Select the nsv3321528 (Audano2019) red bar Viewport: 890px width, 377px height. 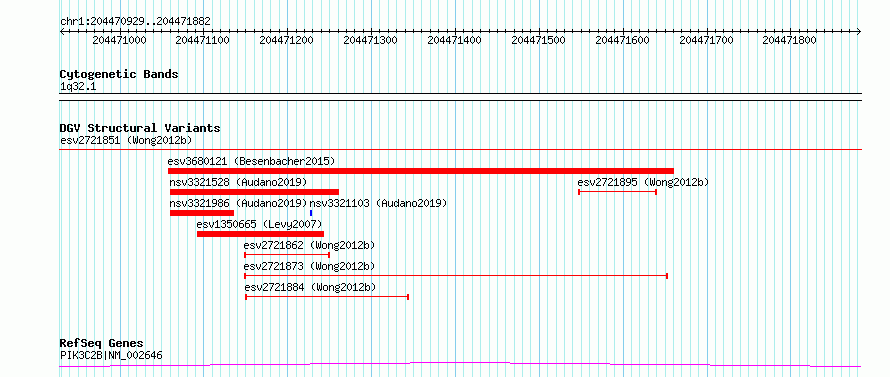(x=254, y=192)
